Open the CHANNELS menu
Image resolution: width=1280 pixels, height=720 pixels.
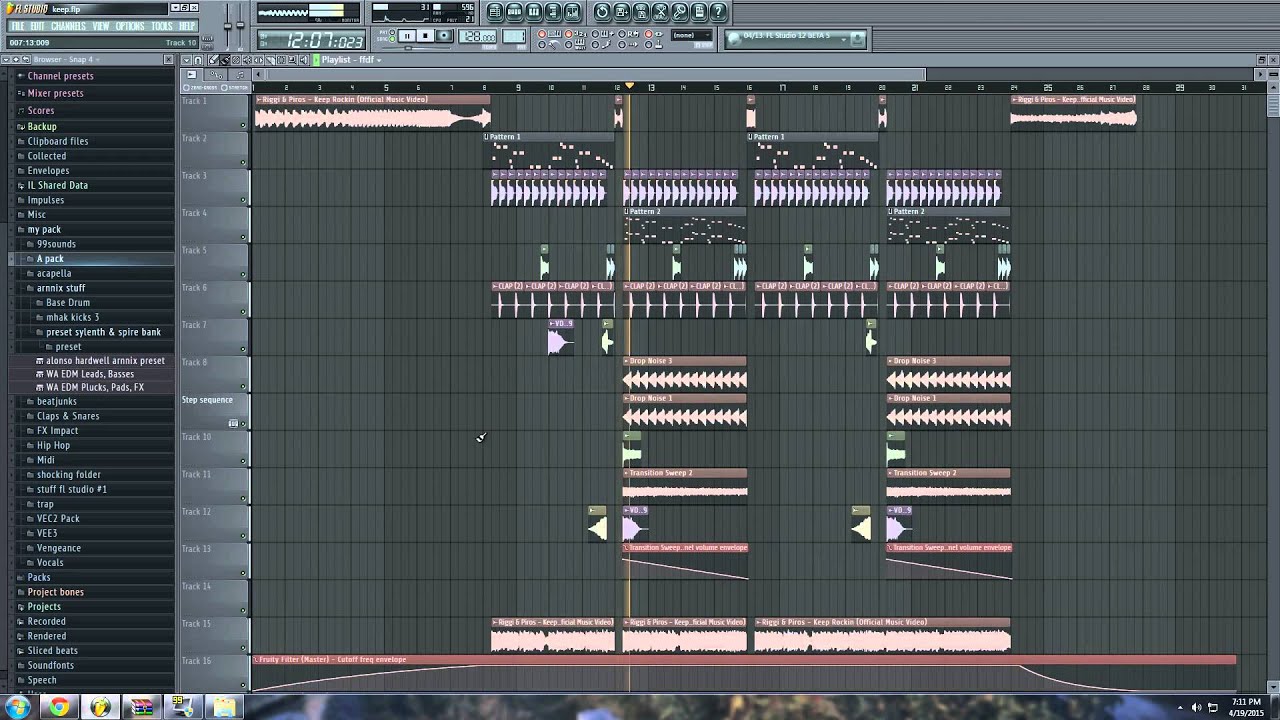tap(68, 26)
